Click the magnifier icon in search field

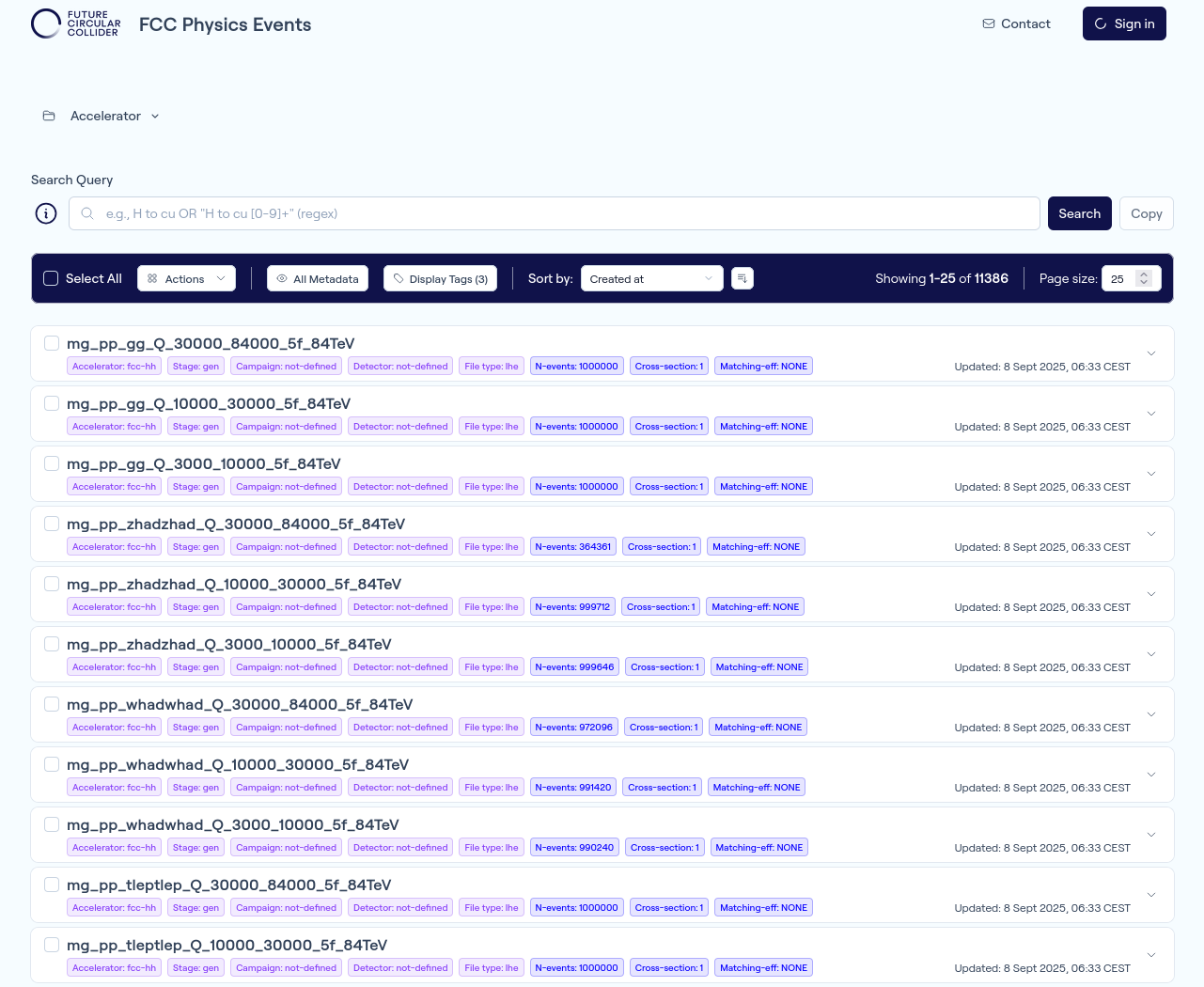[x=87, y=213]
